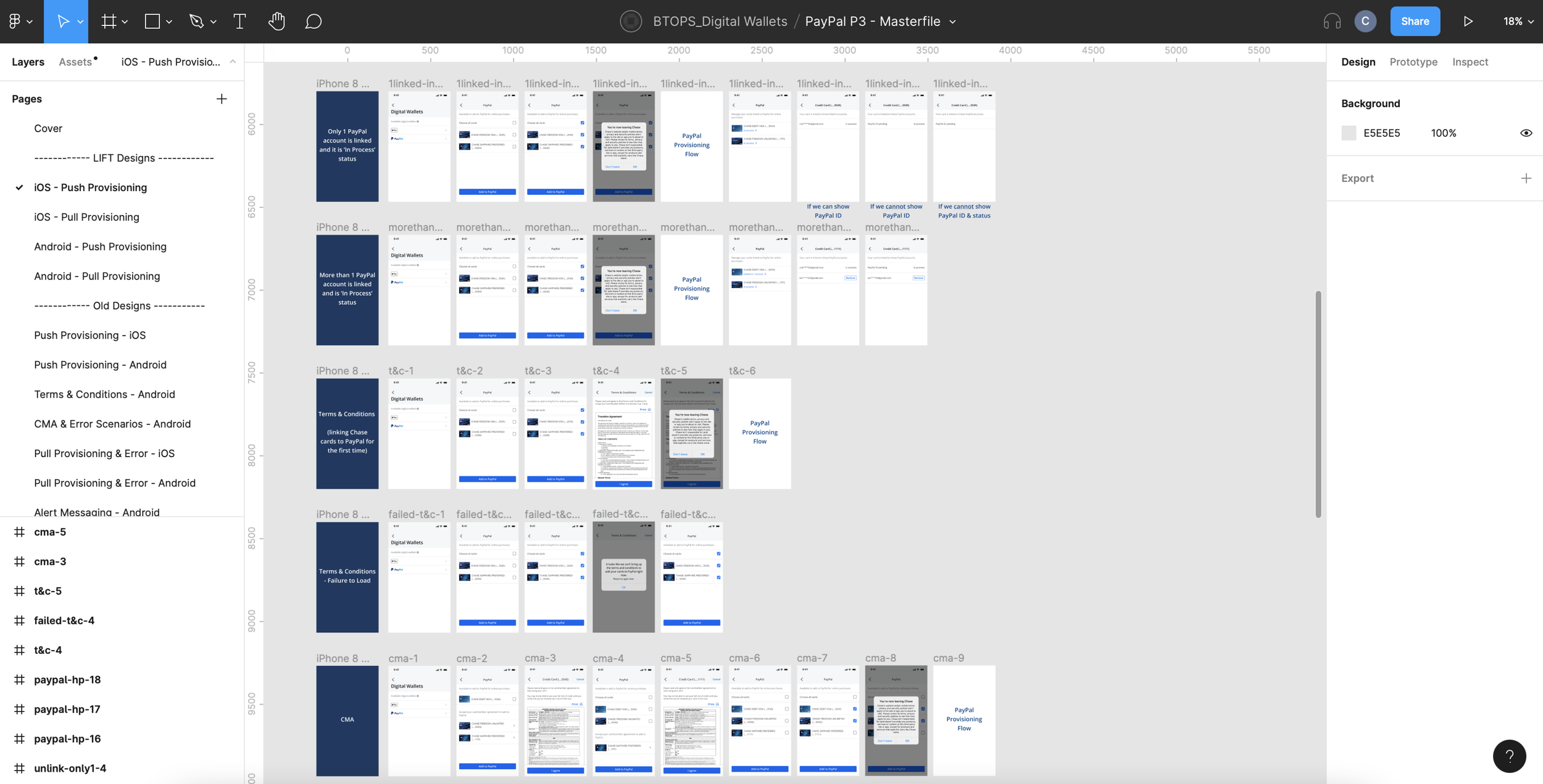Expand the PayPal P3 - Masterfile dropdown
This screenshot has width=1543, height=784.
tap(952, 21)
